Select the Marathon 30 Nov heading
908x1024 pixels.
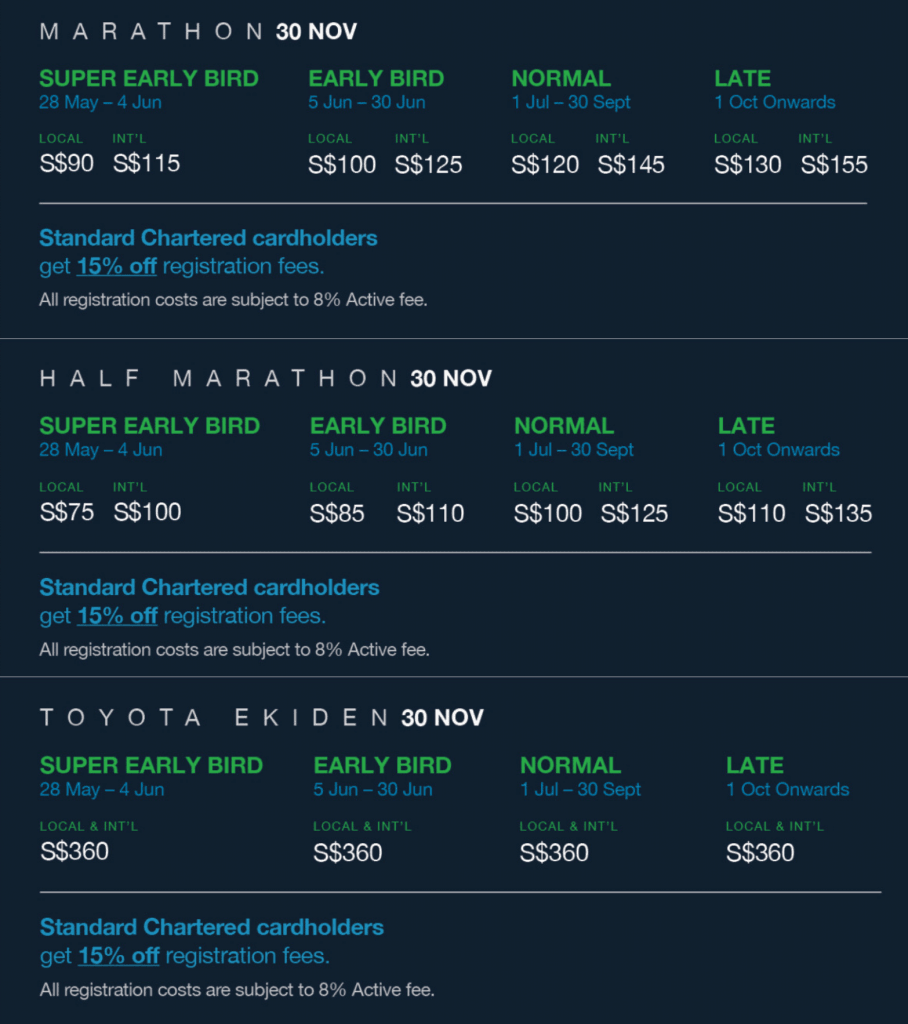[198, 31]
